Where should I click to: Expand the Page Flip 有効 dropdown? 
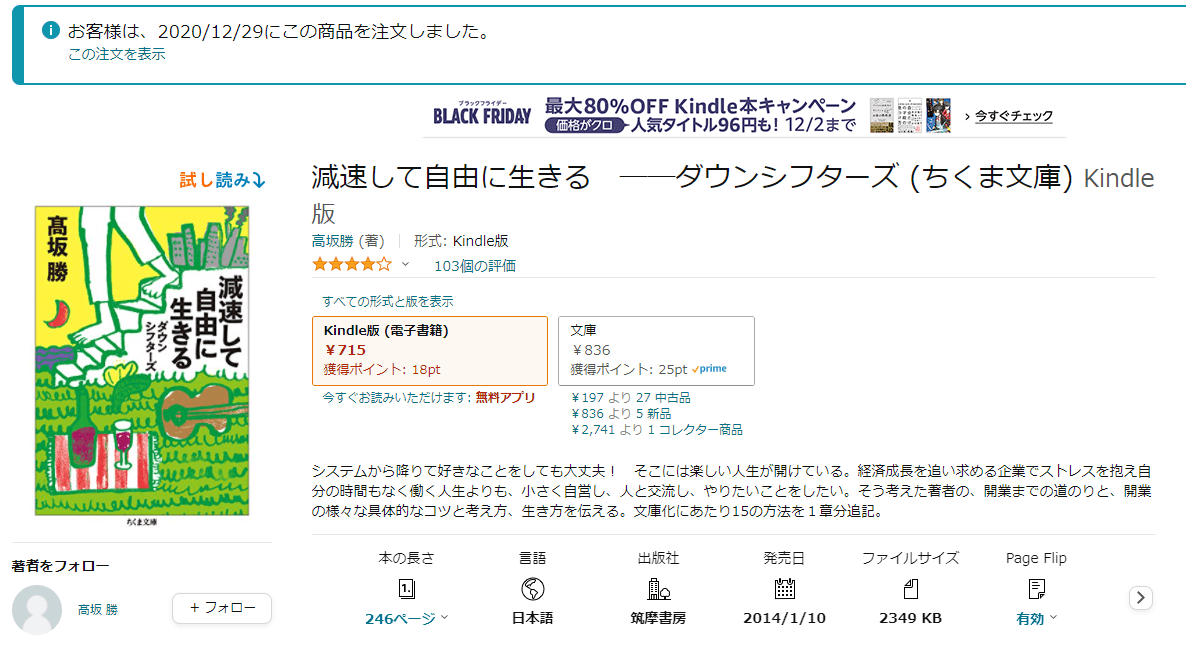(1036, 619)
